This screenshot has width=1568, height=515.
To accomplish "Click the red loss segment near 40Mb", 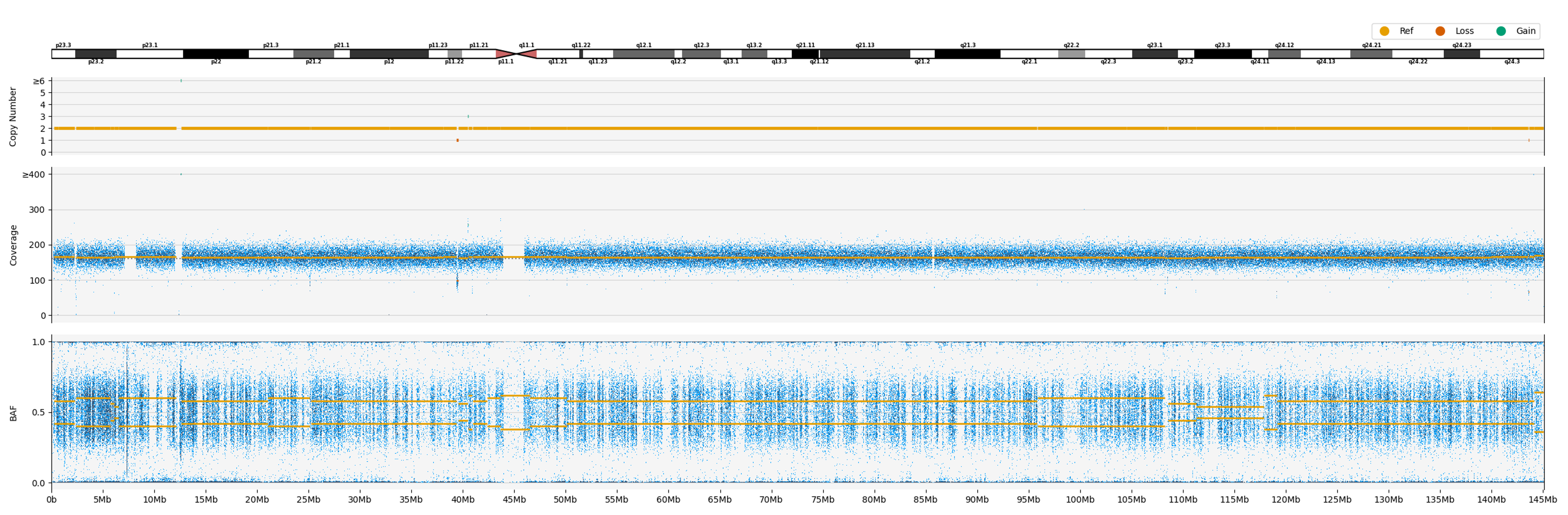I will [458, 141].
